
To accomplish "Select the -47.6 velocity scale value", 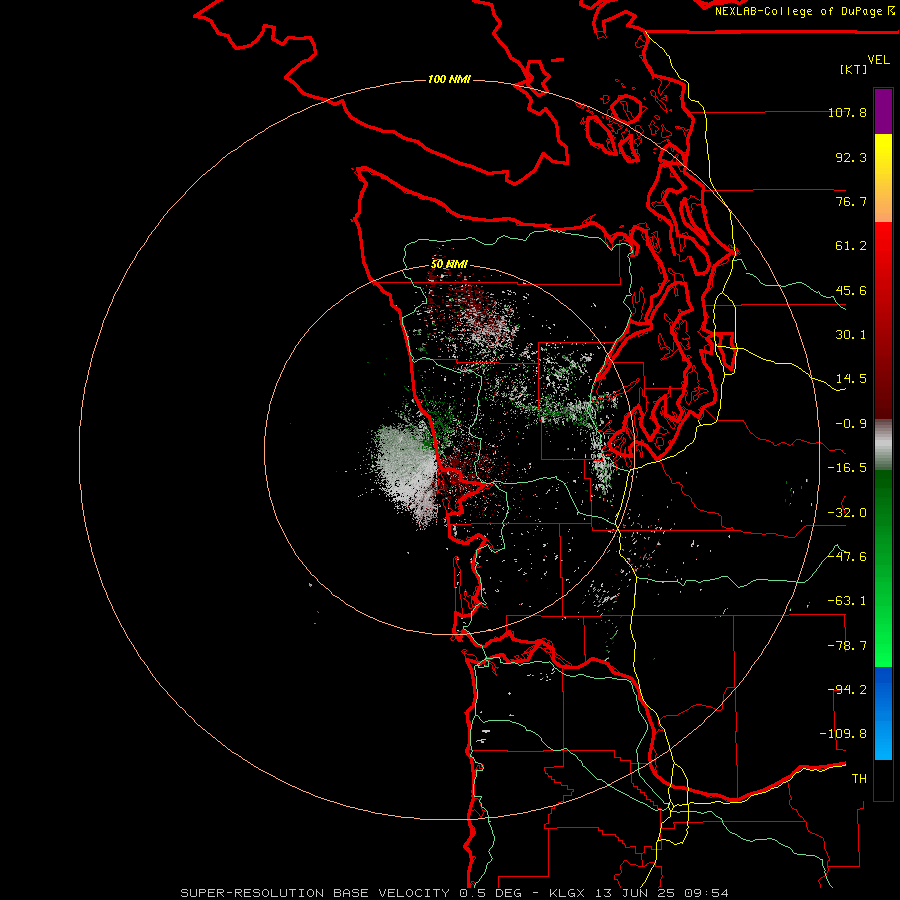I will (x=847, y=557).
